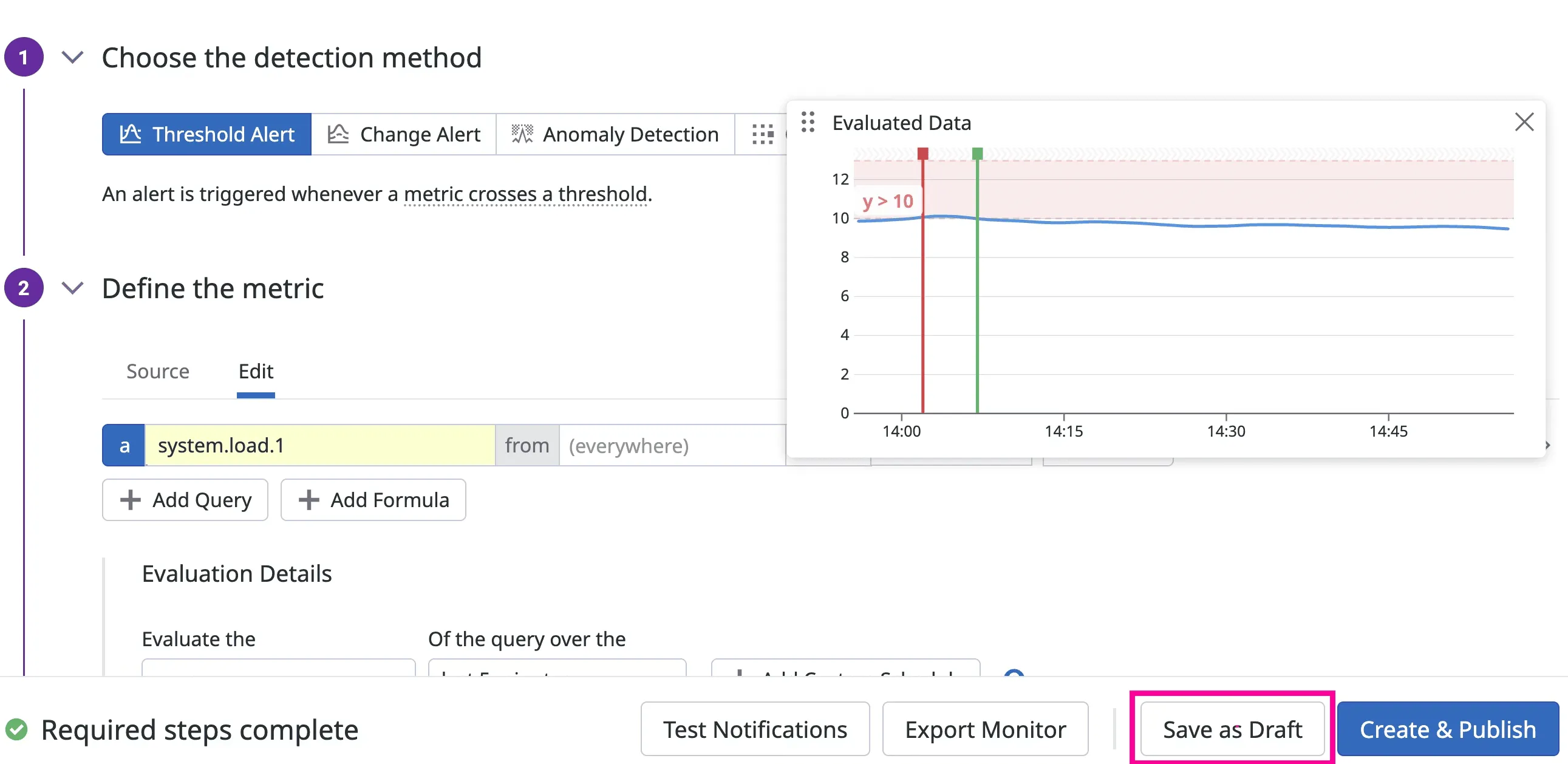Screen dimensions: 1568x764
Task: Toggle the green evaluation marker on the chart
Action: 978,154
